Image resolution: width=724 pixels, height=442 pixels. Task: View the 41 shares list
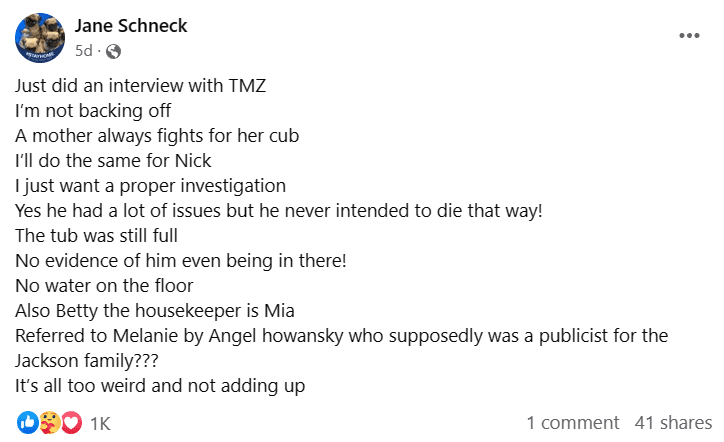tap(673, 423)
